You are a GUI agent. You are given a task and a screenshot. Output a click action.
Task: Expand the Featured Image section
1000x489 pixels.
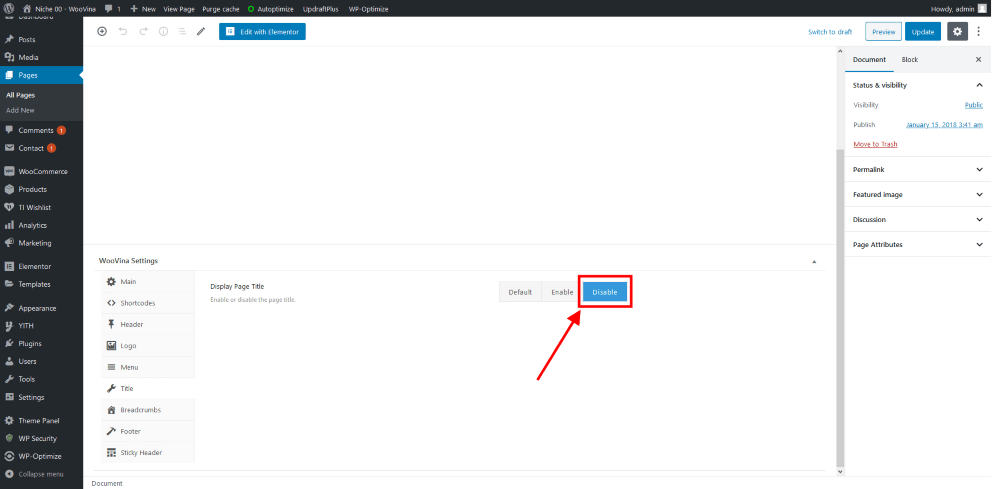tap(918, 194)
